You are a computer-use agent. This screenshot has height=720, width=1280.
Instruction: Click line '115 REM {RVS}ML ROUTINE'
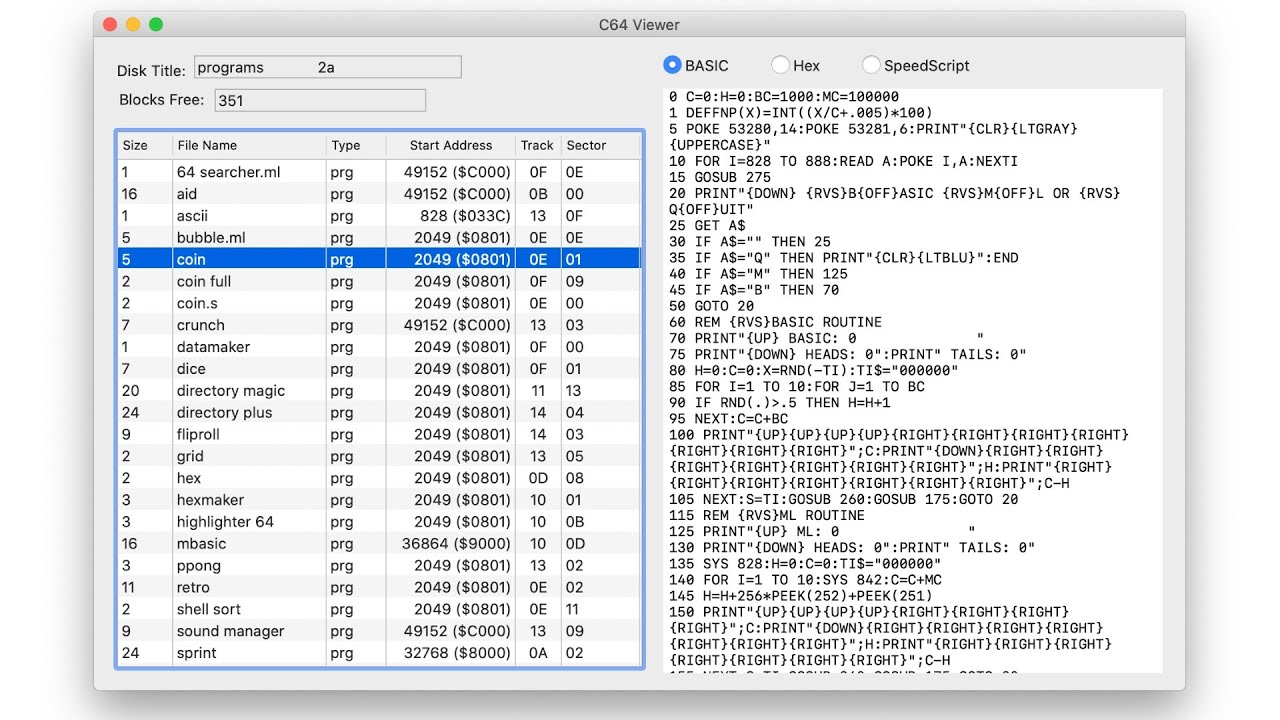coord(768,515)
